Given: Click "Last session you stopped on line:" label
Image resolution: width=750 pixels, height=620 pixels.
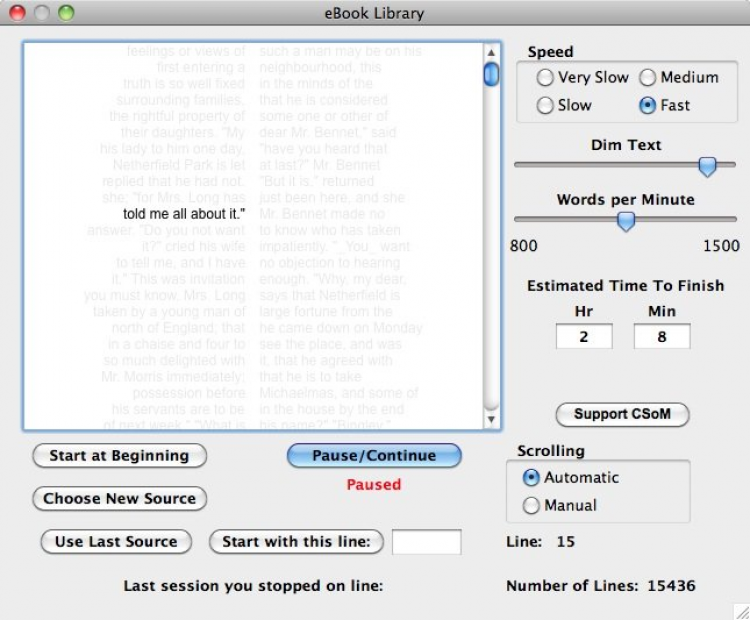Looking at the screenshot, I should [x=254, y=586].
